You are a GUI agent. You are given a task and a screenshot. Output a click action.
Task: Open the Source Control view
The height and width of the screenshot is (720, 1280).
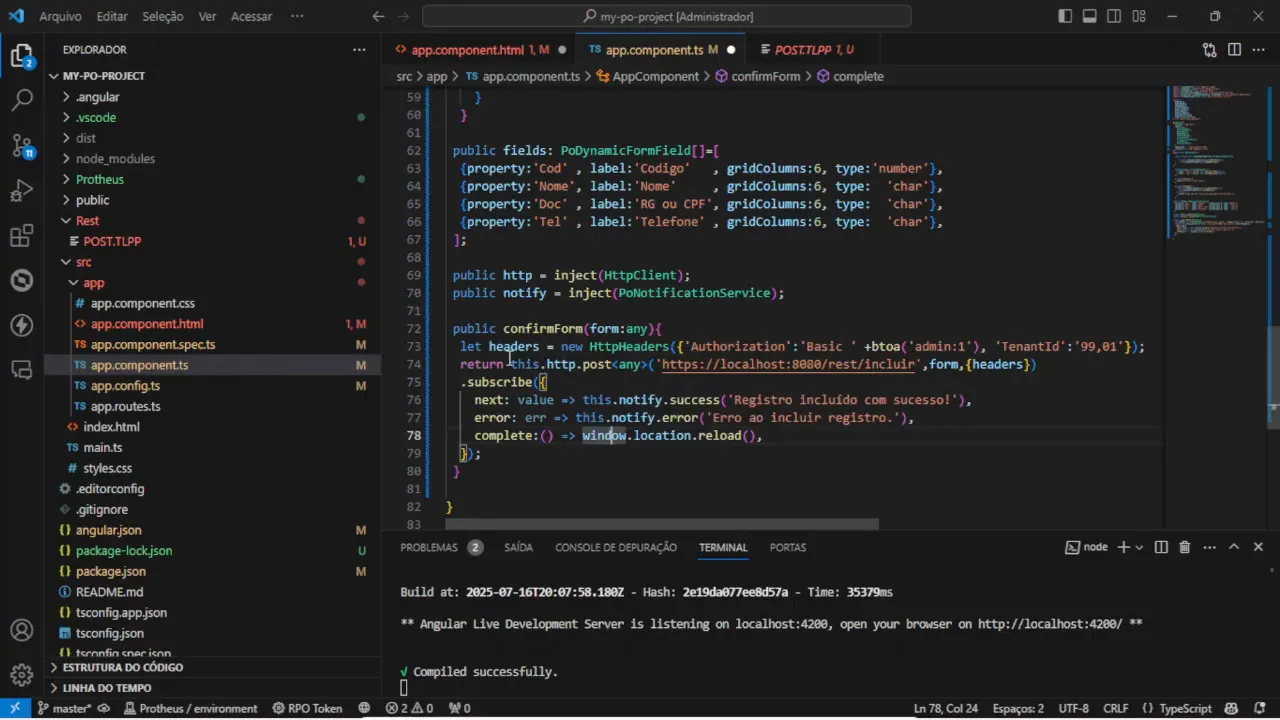click(22, 145)
